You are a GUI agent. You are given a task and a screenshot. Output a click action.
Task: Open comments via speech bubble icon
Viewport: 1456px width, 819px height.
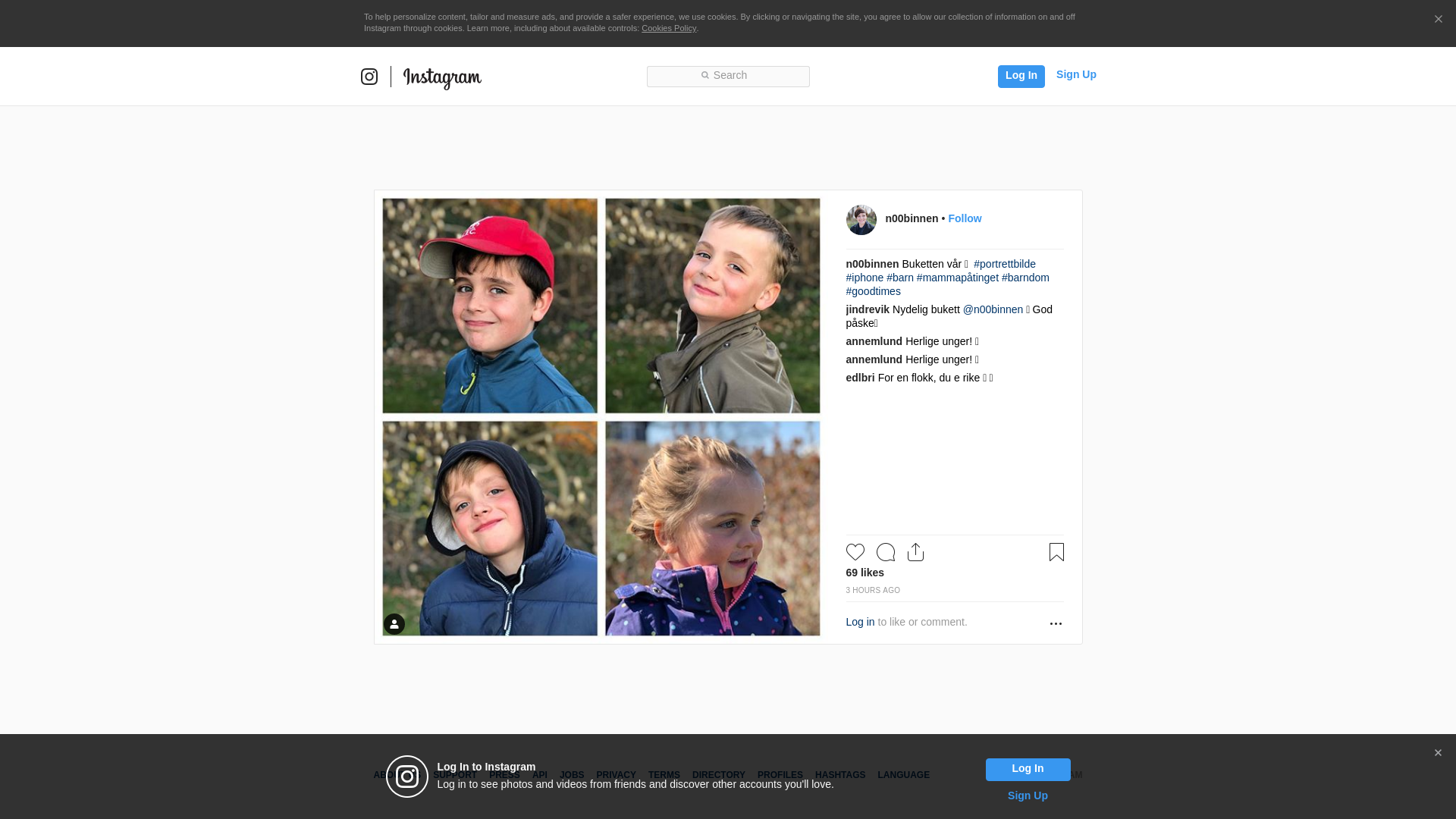point(886,552)
